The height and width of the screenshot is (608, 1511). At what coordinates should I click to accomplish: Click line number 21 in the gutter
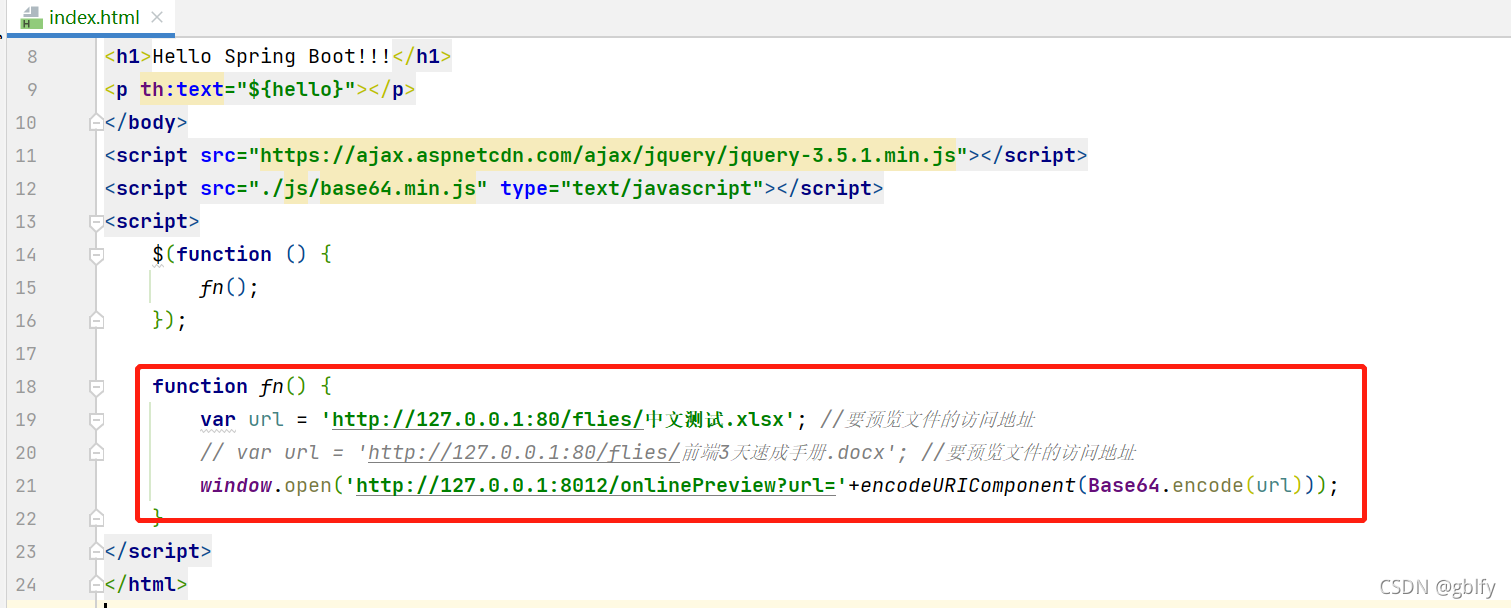click(x=27, y=486)
